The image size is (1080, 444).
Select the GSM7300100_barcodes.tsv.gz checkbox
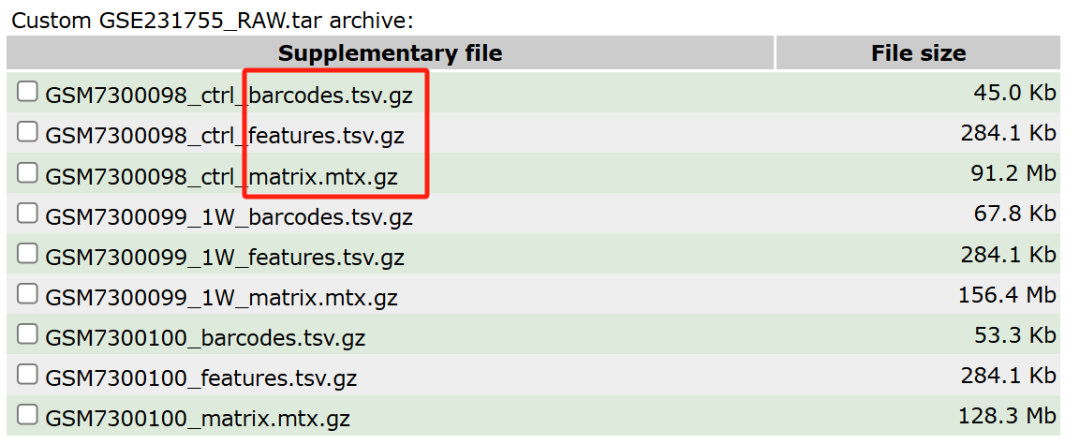(x=27, y=334)
